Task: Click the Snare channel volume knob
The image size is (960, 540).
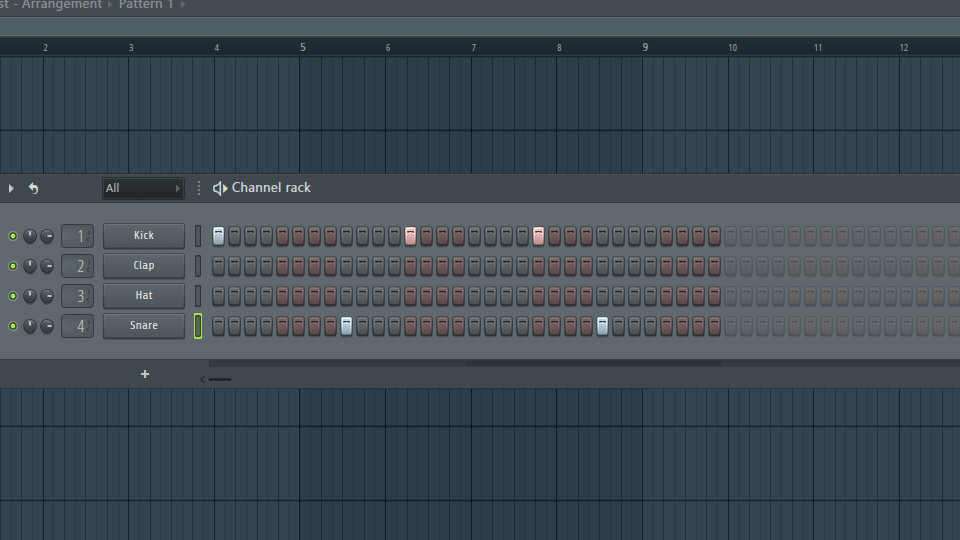Action: (x=47, y=326)
